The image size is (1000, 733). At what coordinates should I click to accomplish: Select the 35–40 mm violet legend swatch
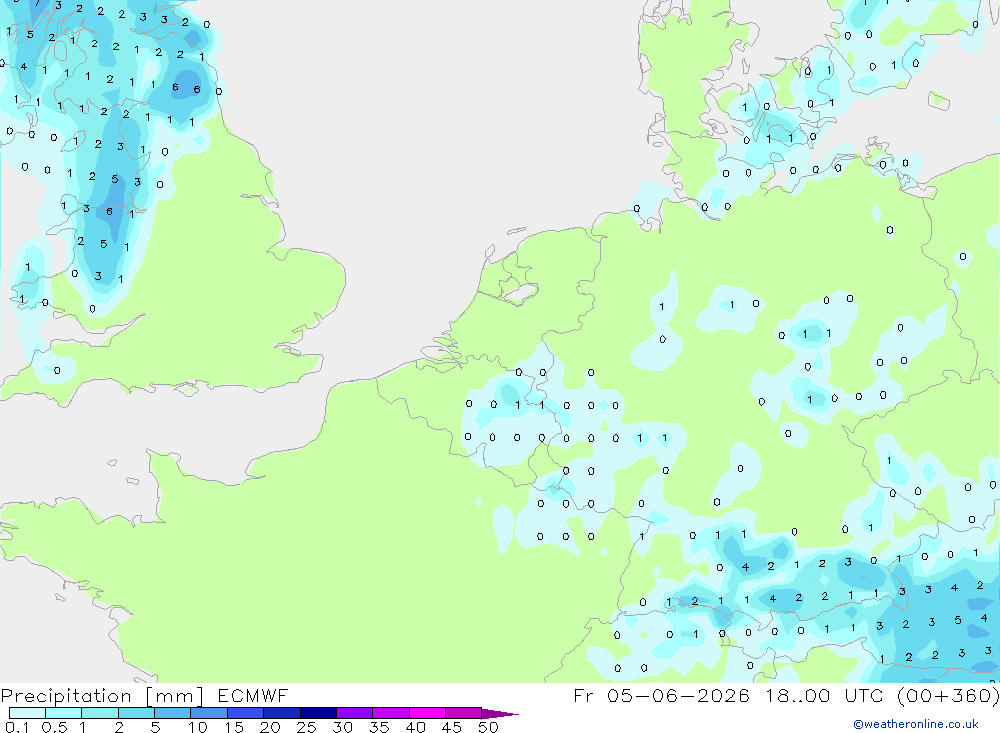point(390,713)
